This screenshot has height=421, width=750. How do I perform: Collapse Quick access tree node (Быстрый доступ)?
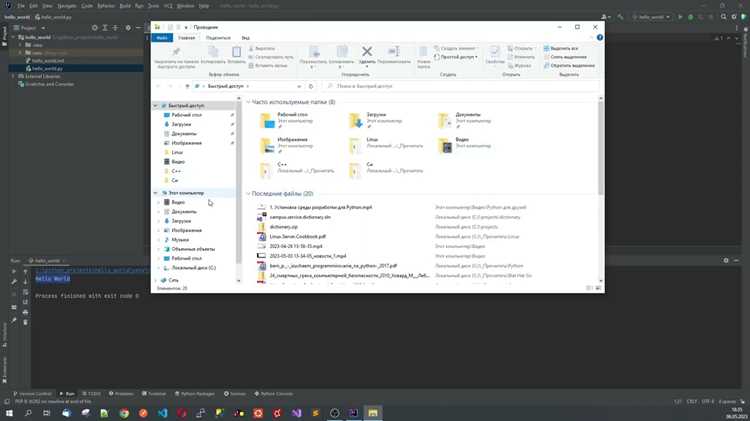155,106
